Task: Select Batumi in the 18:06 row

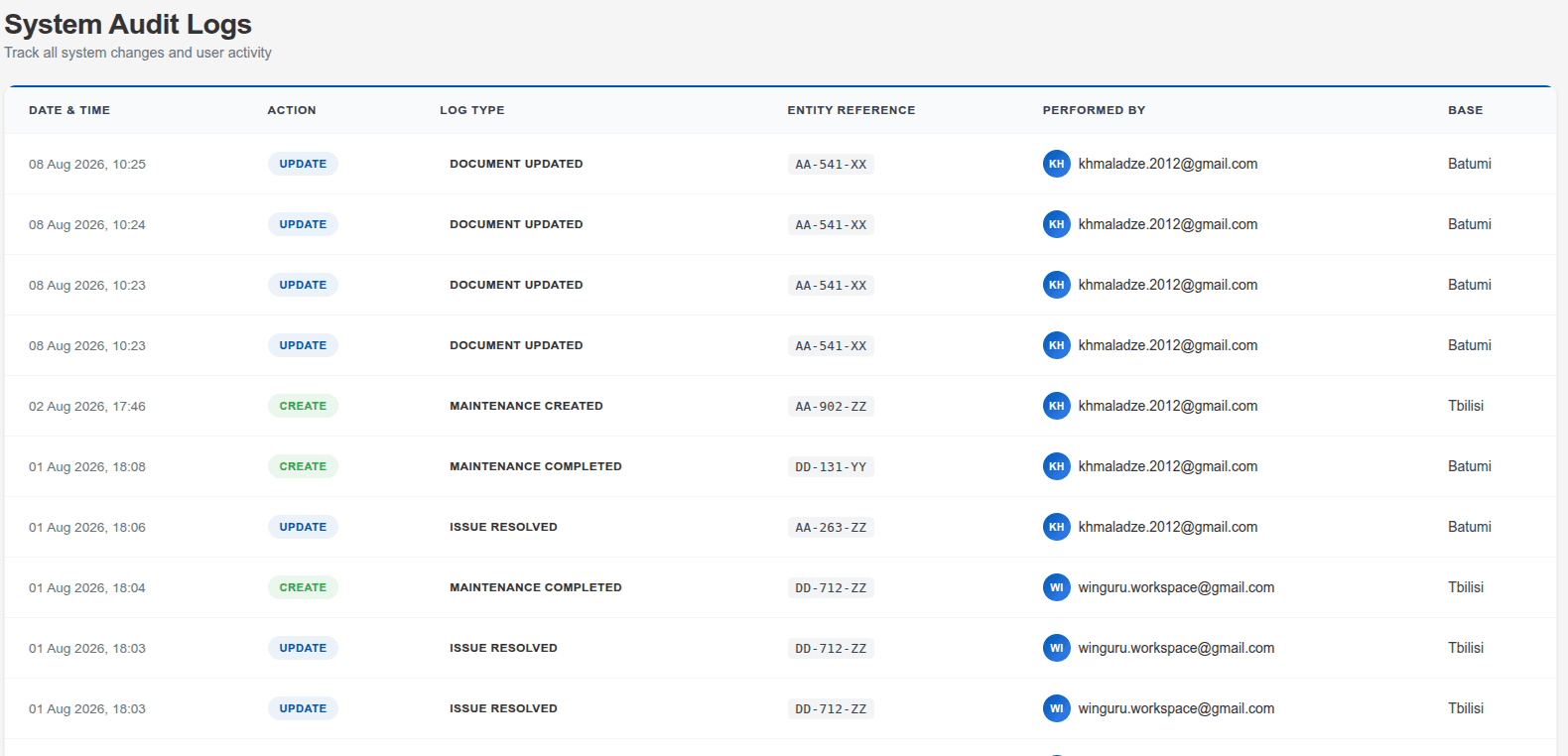Action: [1469, 527]
